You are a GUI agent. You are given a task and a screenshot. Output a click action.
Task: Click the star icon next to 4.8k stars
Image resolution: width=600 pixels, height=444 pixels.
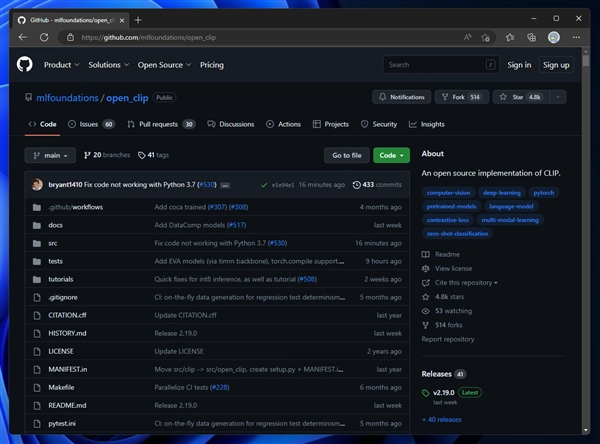(426, 297)
